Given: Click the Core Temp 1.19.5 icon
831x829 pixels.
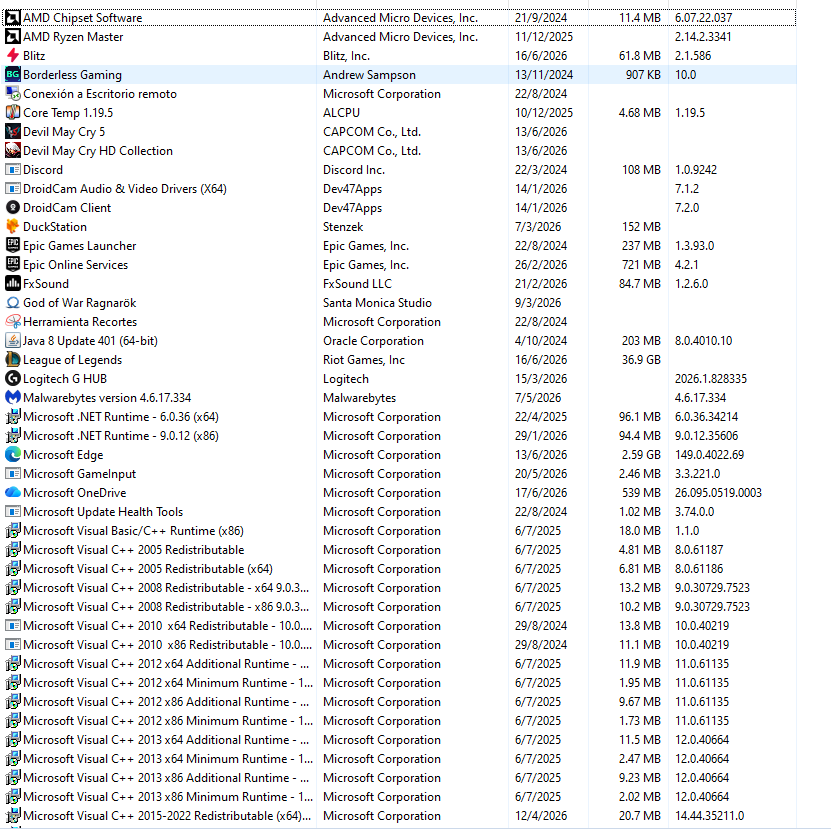Looking at the screenshot, I should [13, 113].
